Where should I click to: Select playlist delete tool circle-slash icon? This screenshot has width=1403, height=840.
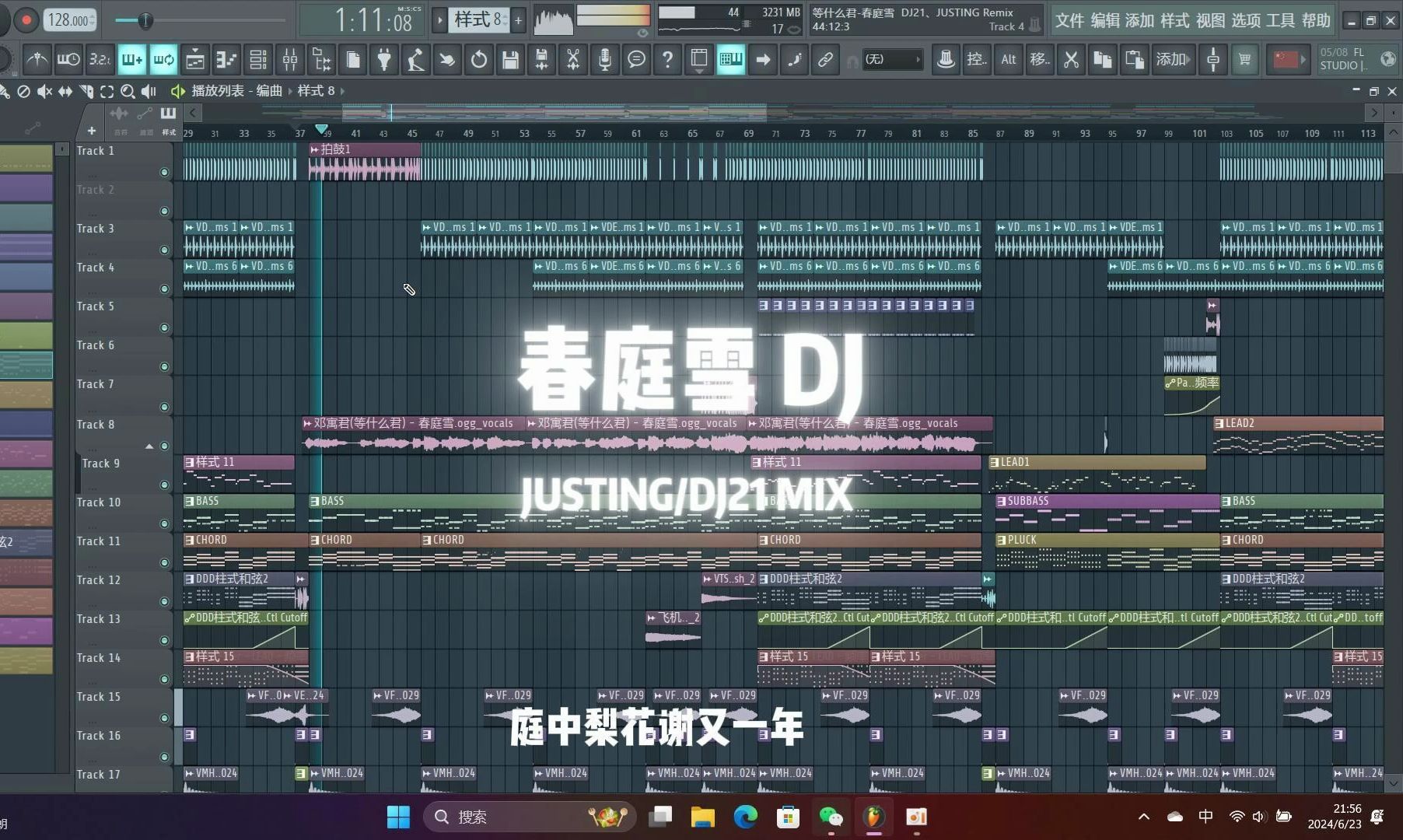(24, 92)
